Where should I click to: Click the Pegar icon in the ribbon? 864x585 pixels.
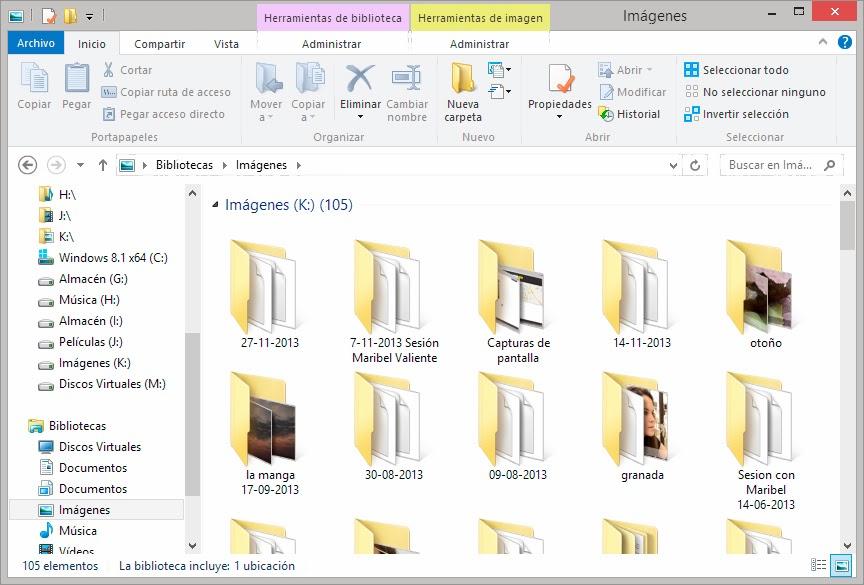[76, 87]
